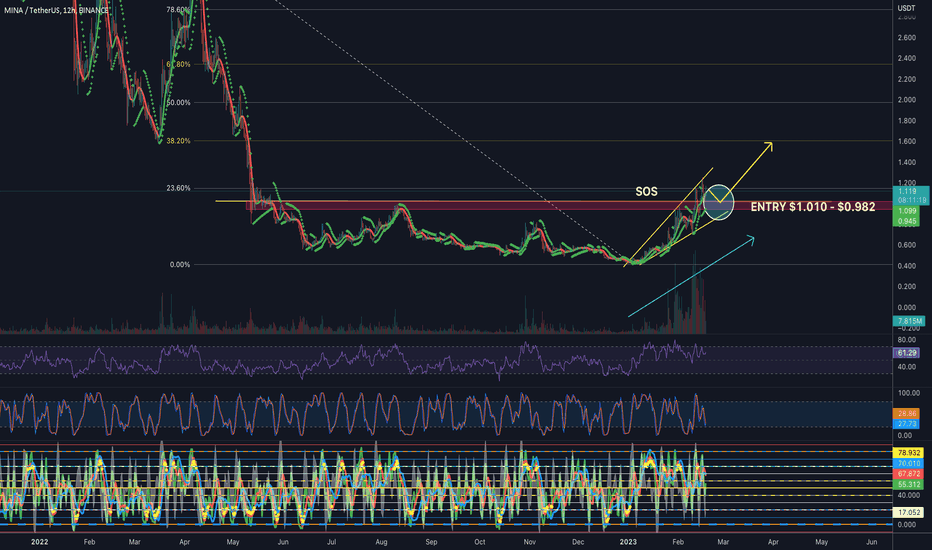
Task: Select the current price tag 1.119
Action: [906, 191]
